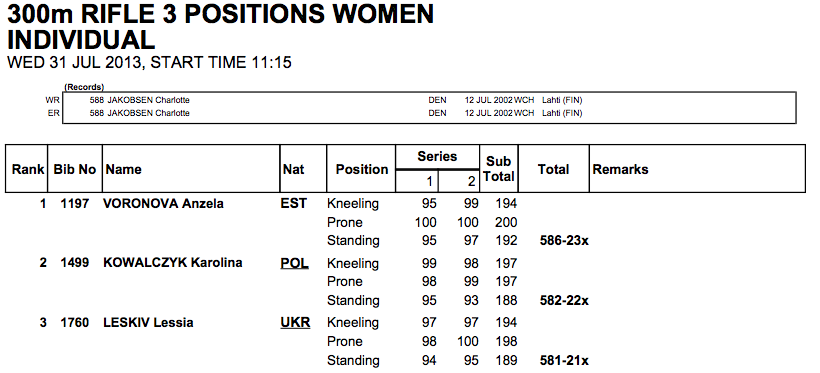
Task: Click the Total column header
Action: (553, 169)
